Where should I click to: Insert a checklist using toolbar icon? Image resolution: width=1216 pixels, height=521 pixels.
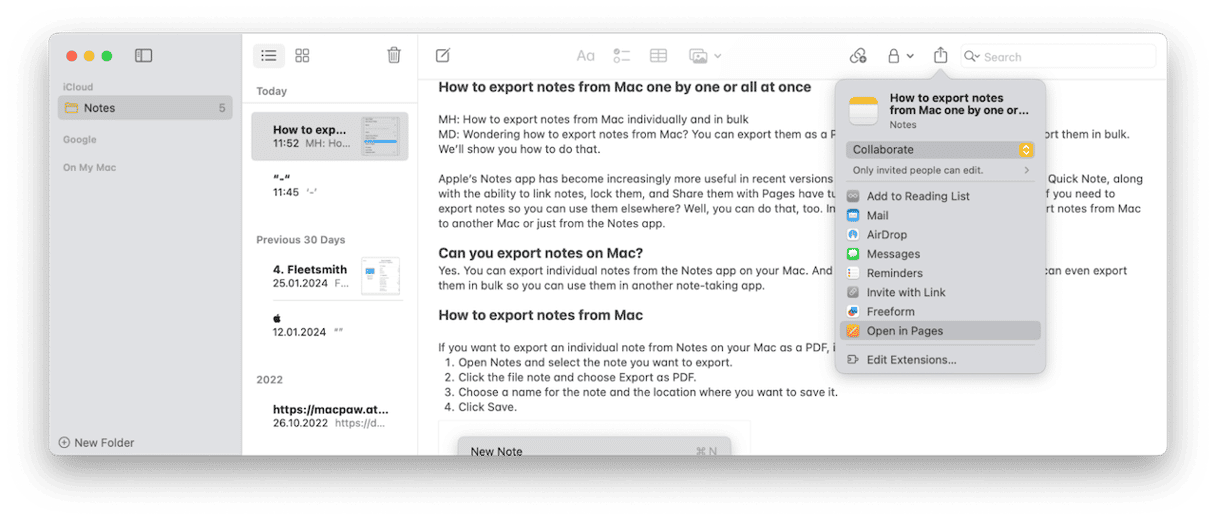click(x=621, y=56)
